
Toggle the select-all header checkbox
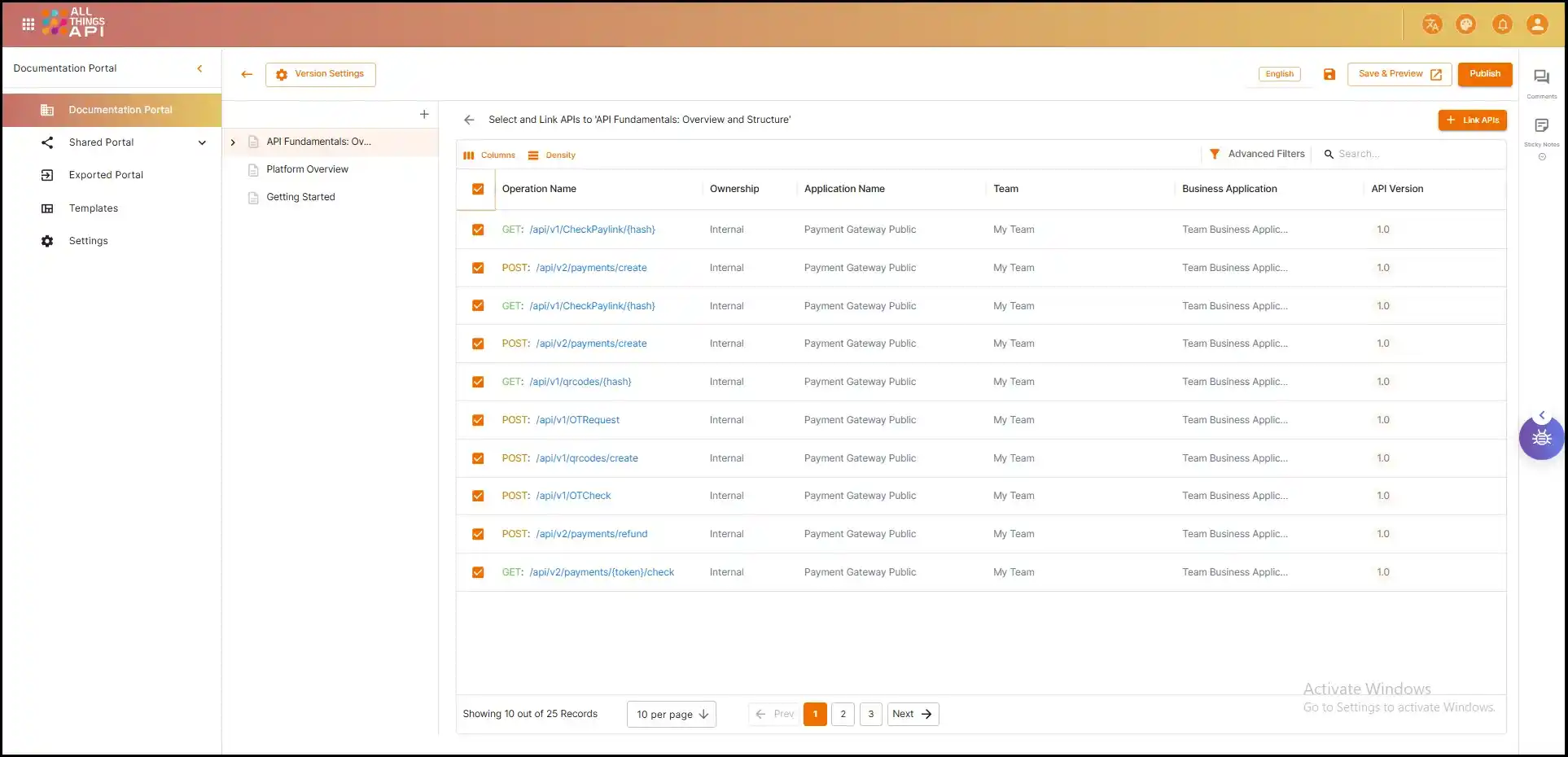(478, 189)
